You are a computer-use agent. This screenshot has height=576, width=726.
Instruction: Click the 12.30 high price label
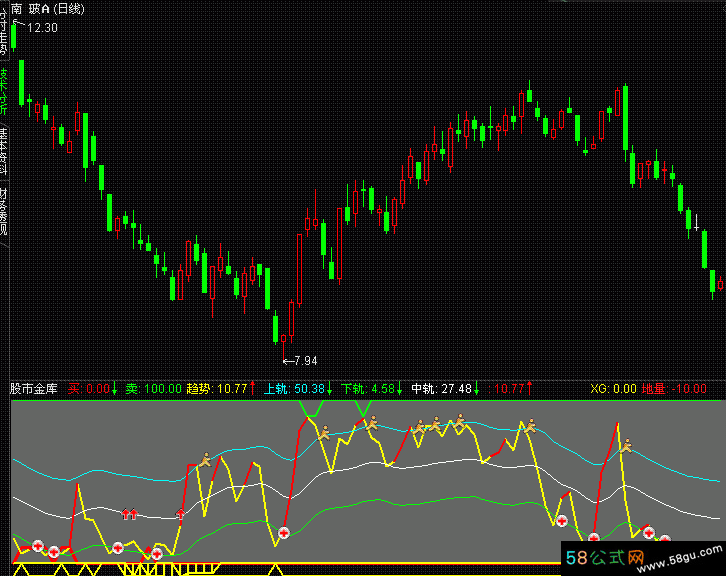(42, 28)
